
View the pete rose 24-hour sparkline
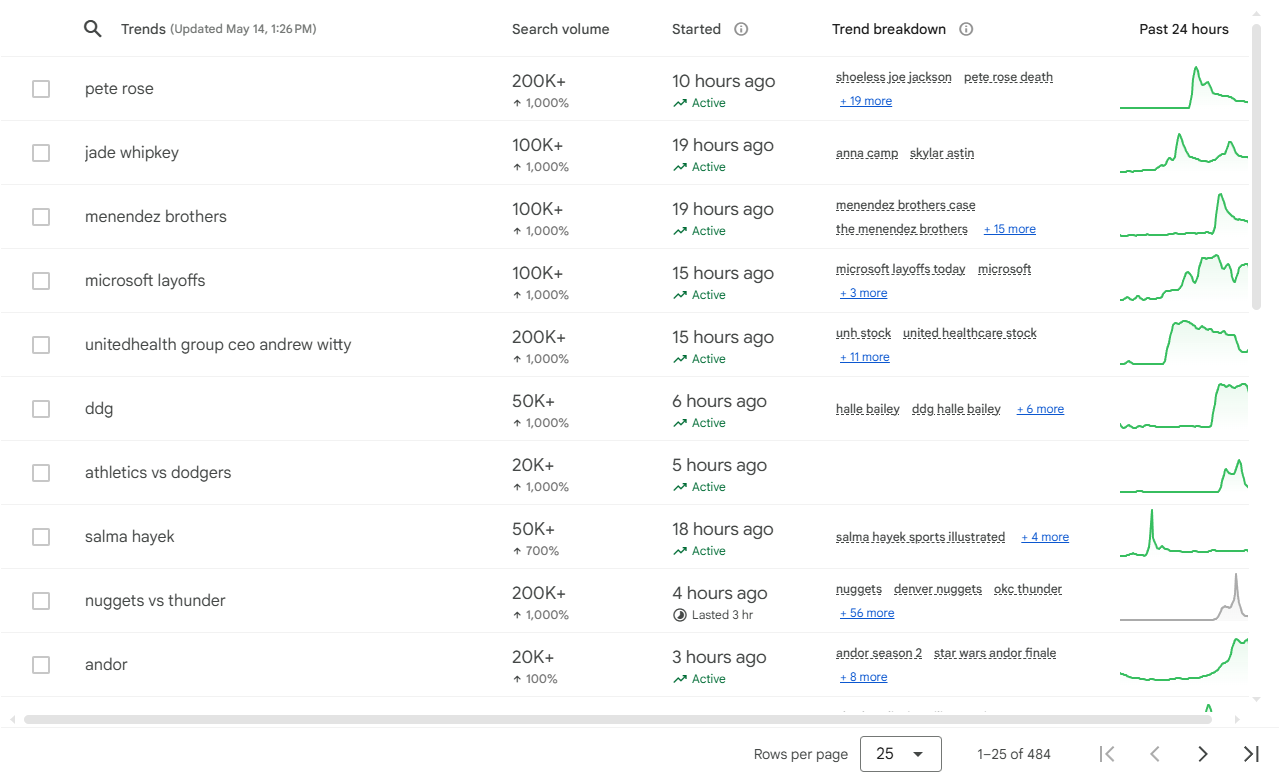tap(1184, 88)
